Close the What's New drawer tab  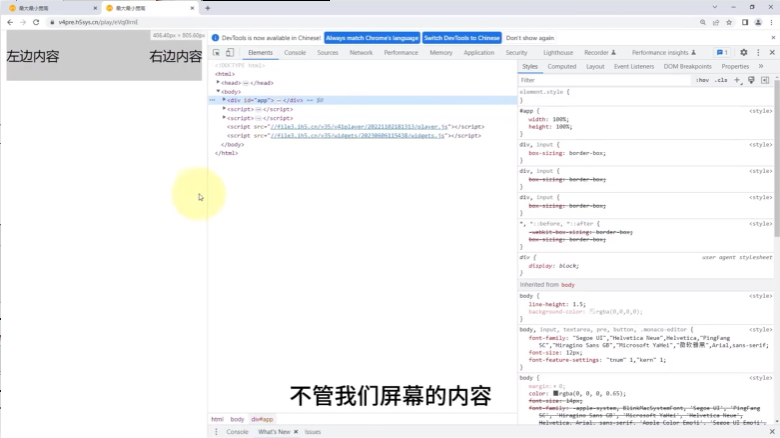(x=296, y=432)
